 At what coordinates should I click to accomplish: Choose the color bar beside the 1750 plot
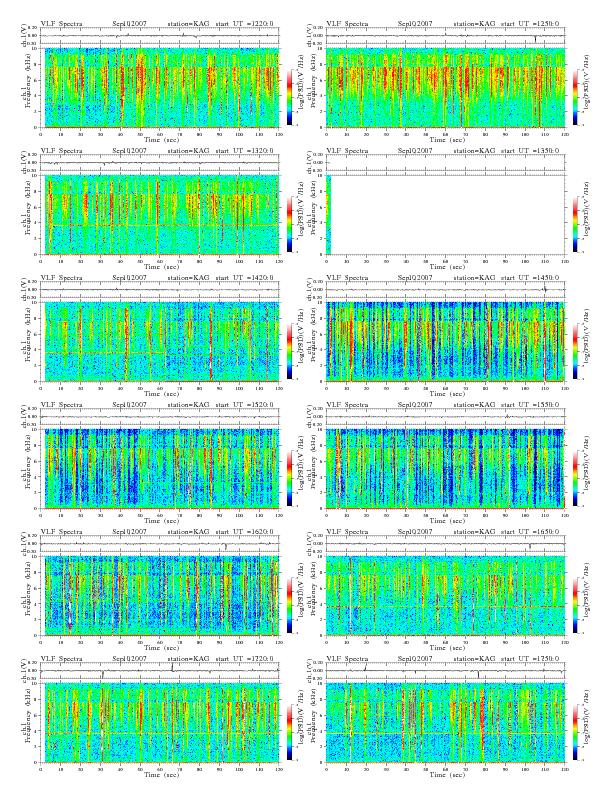pos(576,732)
